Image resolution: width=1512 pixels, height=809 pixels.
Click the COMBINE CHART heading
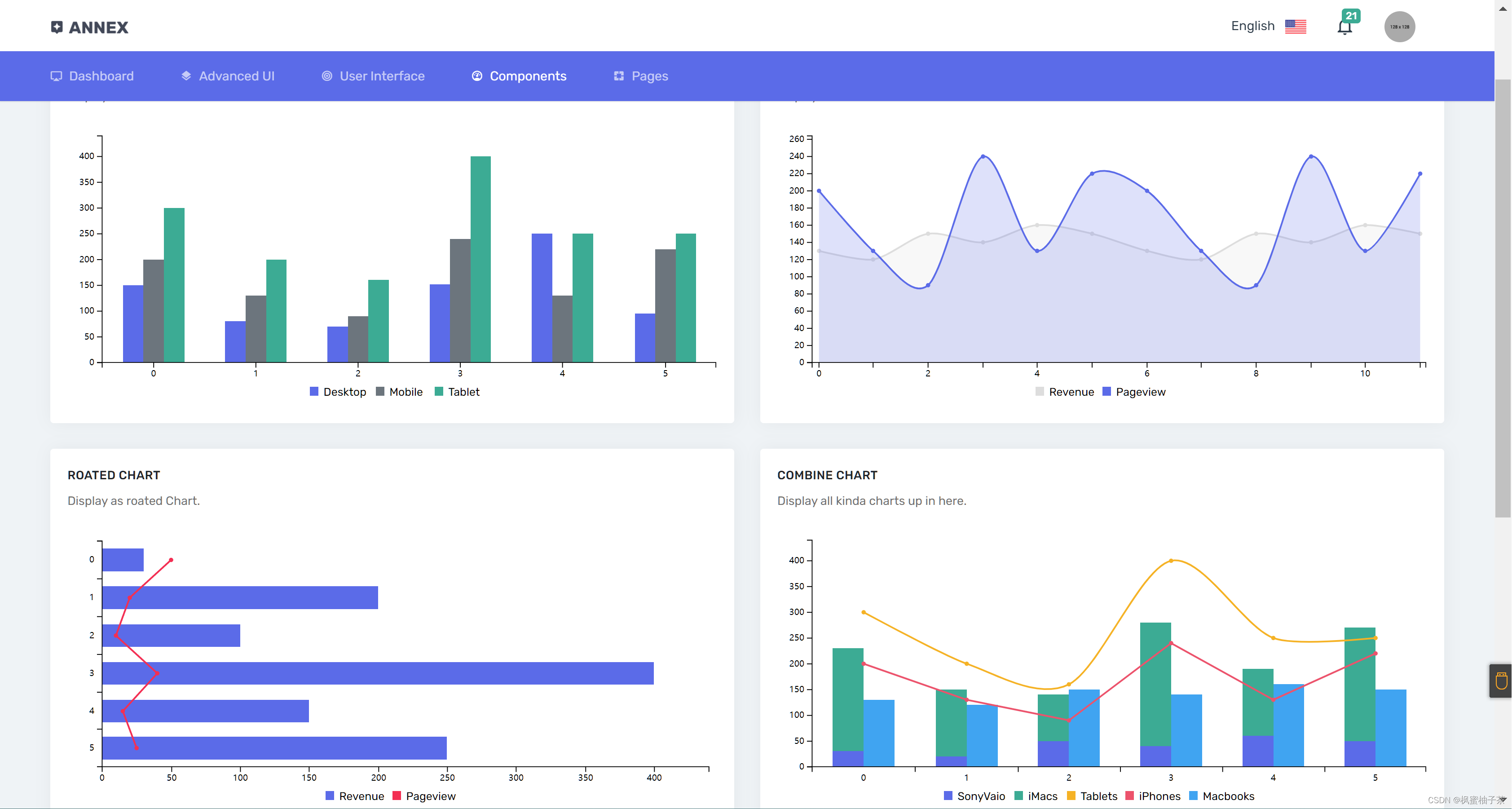827,475
